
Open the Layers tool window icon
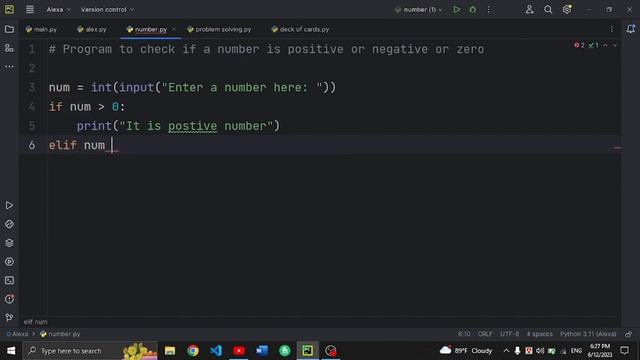tap(9, 243)
